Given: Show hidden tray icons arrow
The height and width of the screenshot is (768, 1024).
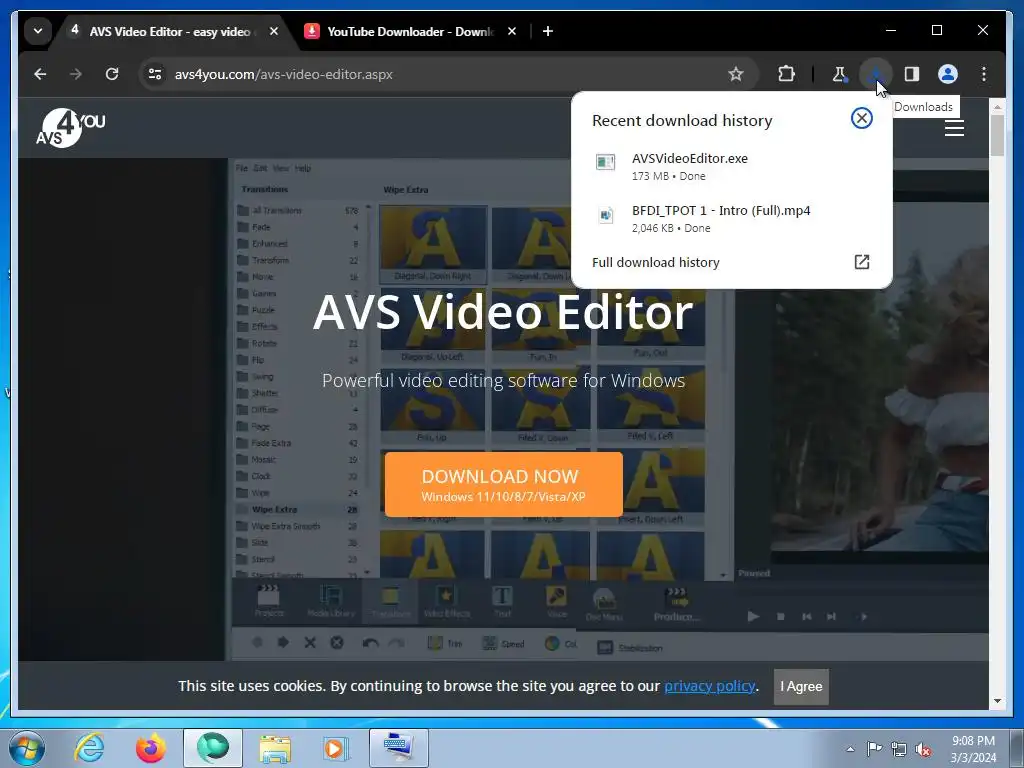Looking at the screenshot, I should (850, 749).
